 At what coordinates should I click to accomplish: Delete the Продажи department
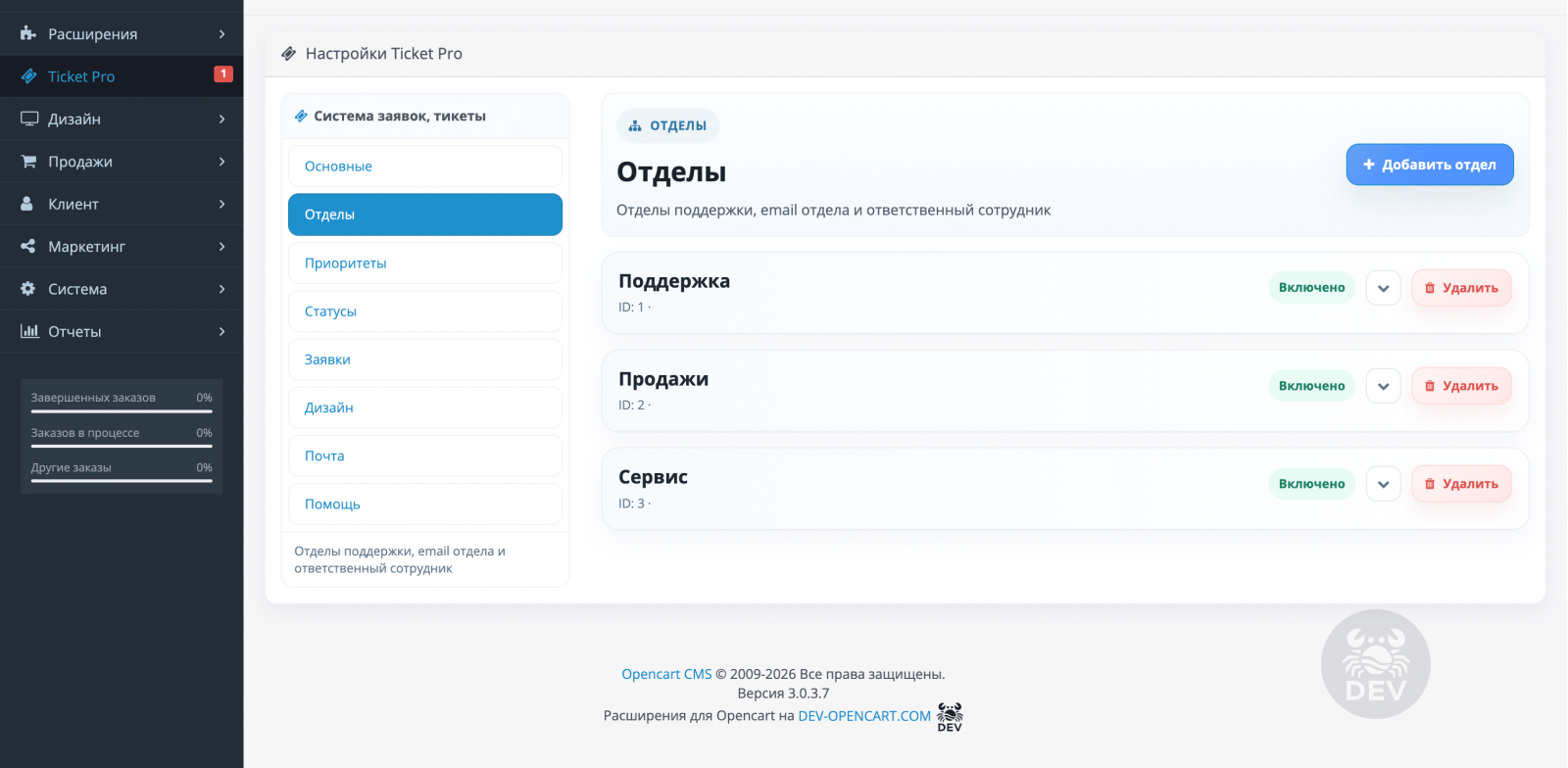pyautogui.click(x=1461, y=386)
